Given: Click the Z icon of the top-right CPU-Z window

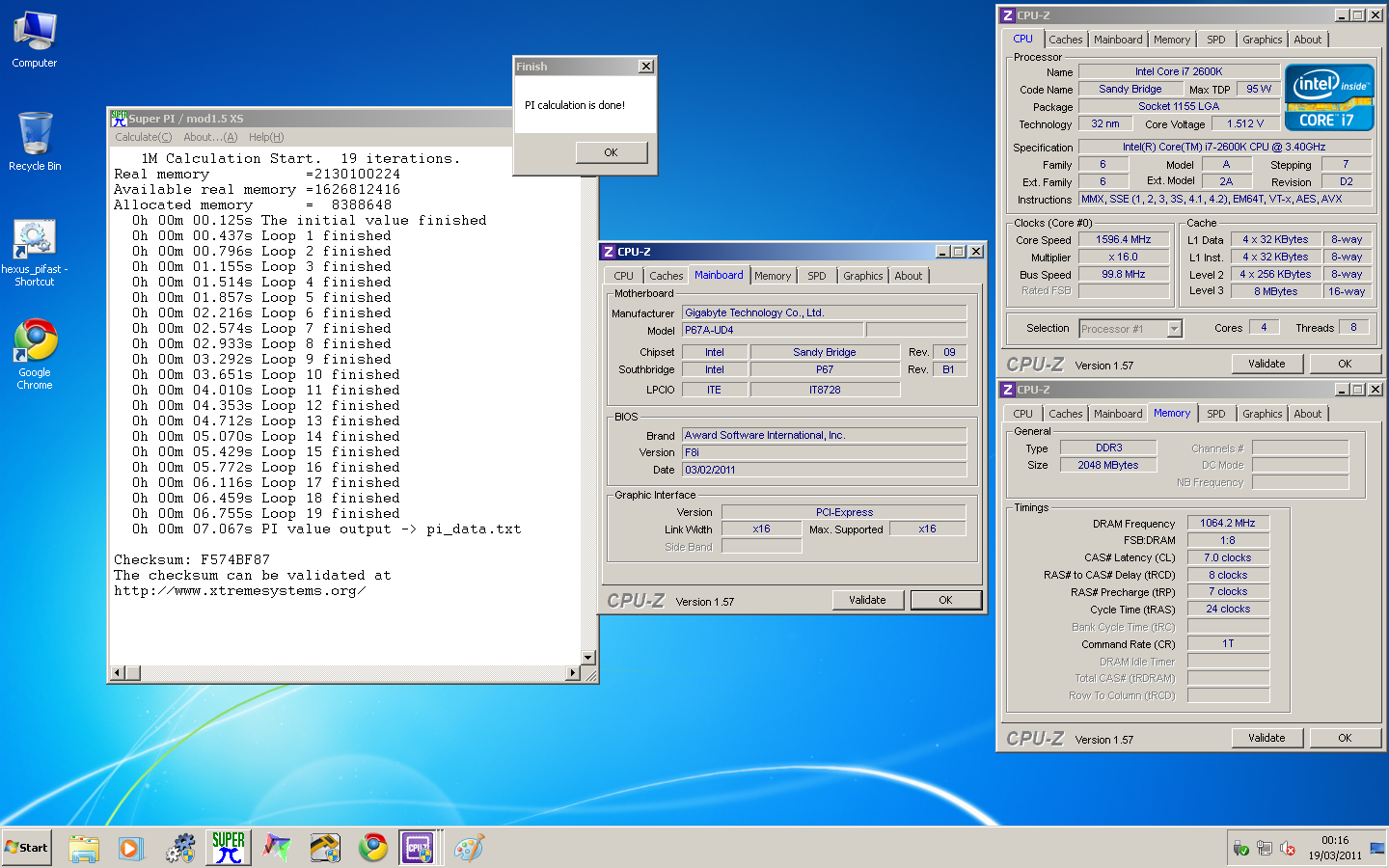Looking at the screenshot, I should (1008, 15).
